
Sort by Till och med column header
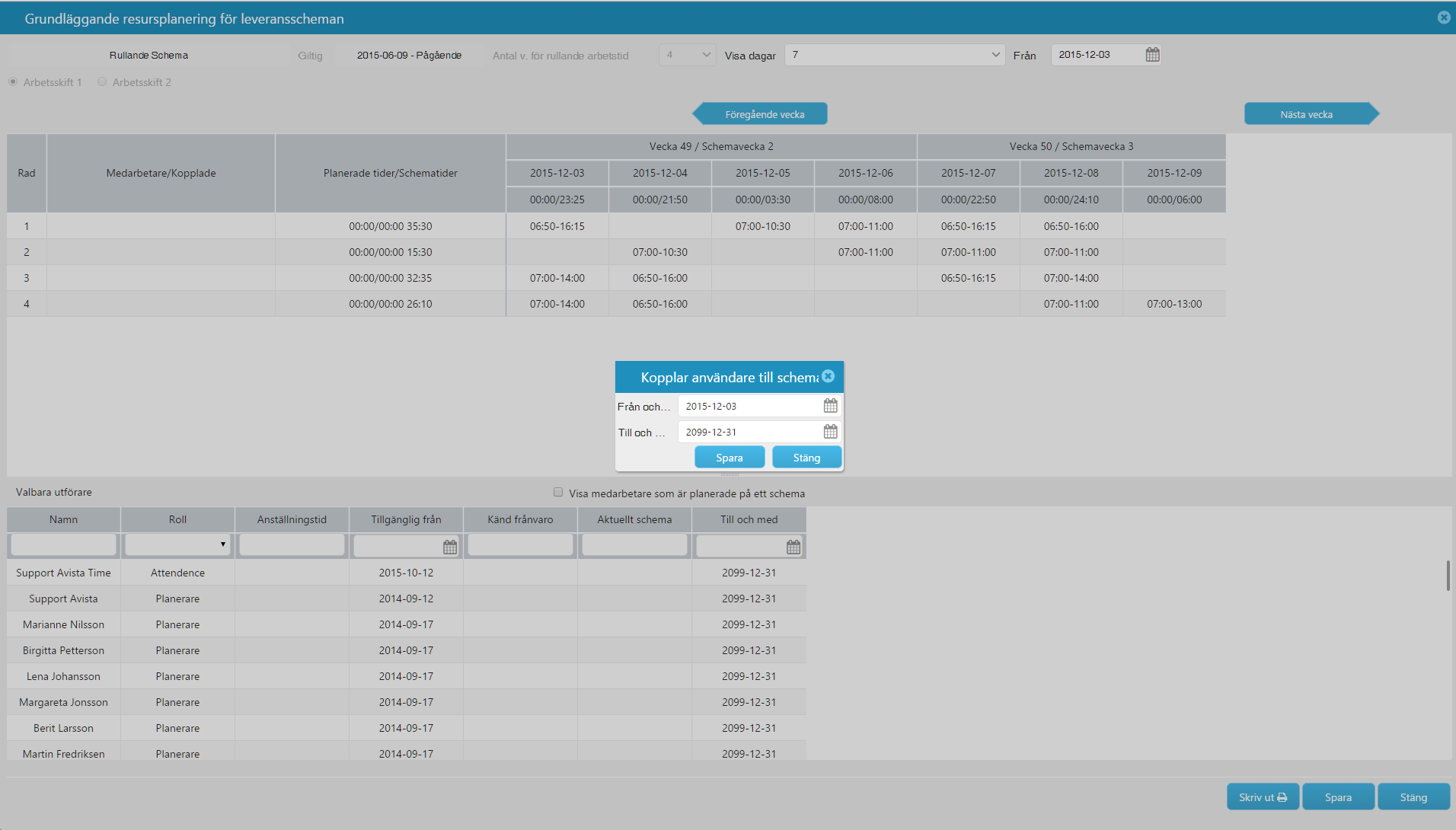[749, 519]
